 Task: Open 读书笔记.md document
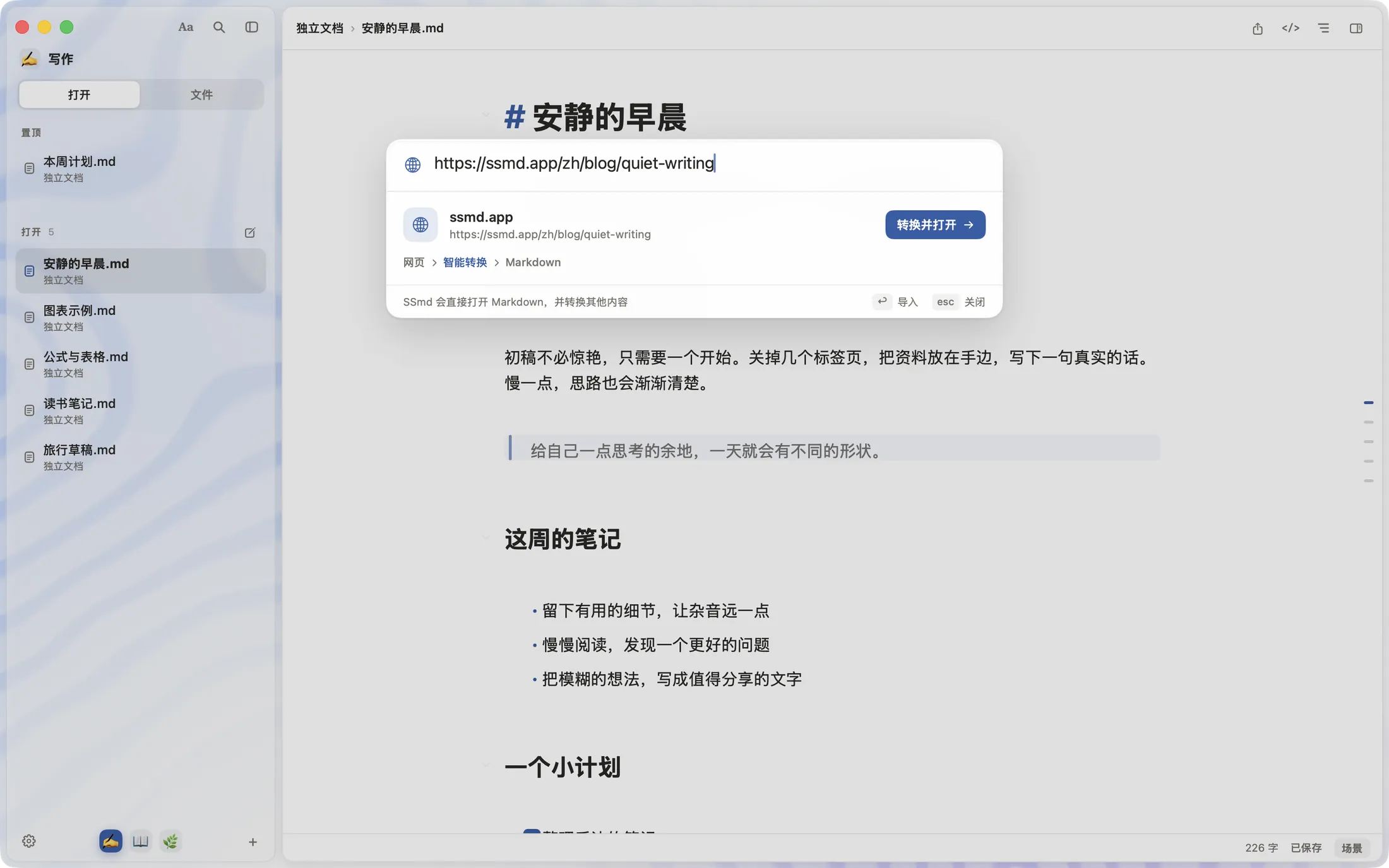[x=140, y=410]
